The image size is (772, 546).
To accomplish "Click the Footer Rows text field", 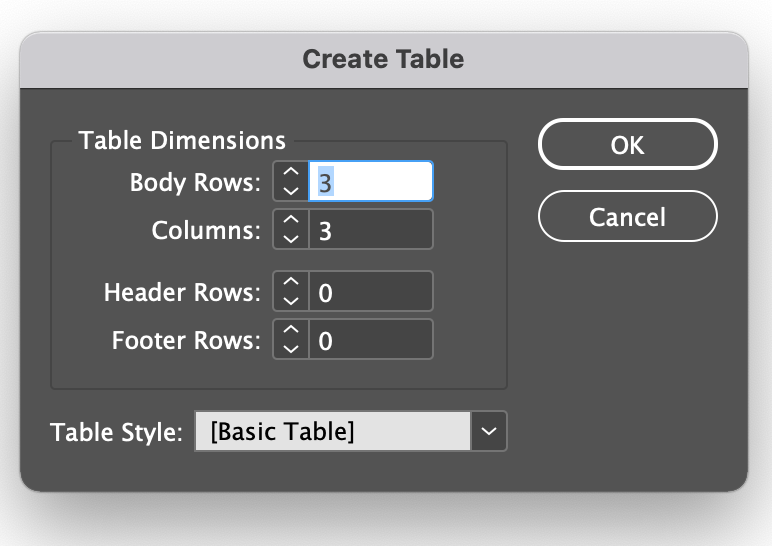I will (x=370, y=340).
